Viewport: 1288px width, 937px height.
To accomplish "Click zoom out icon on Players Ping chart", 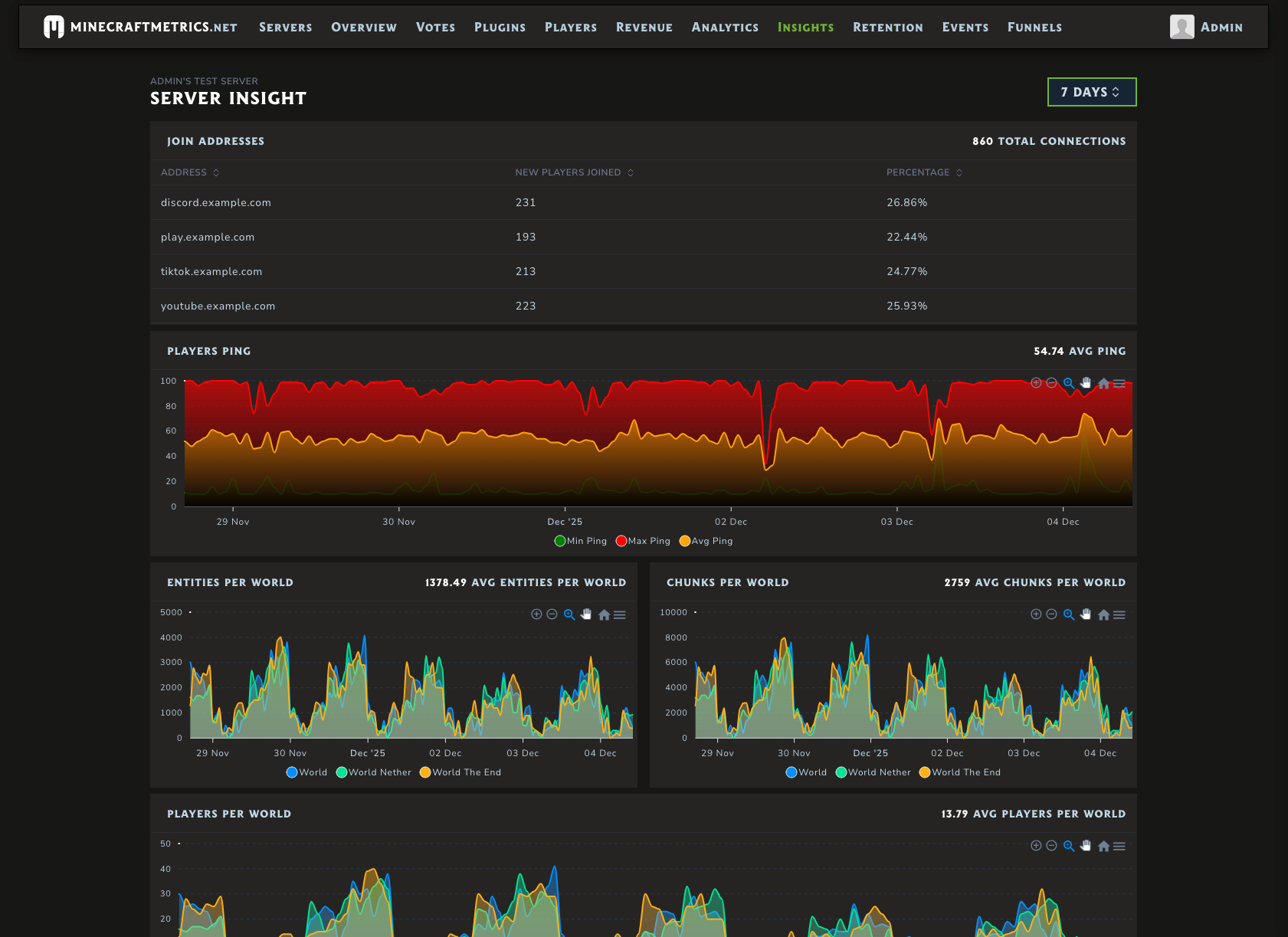I will coord(1051,383).
